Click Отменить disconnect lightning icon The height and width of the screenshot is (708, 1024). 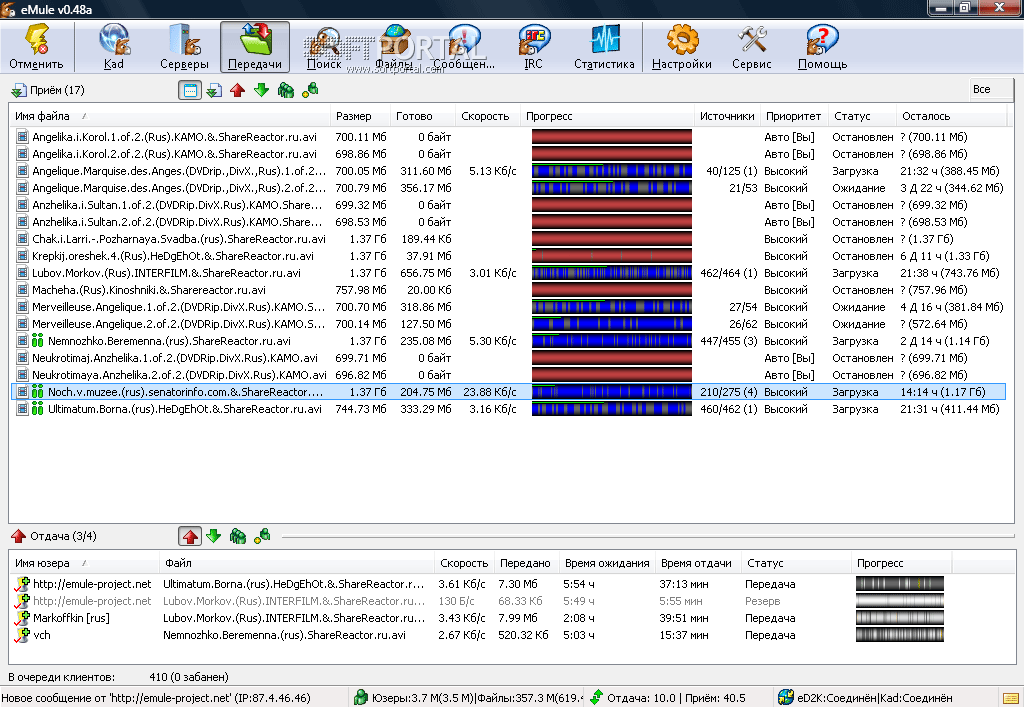point(36,47)
